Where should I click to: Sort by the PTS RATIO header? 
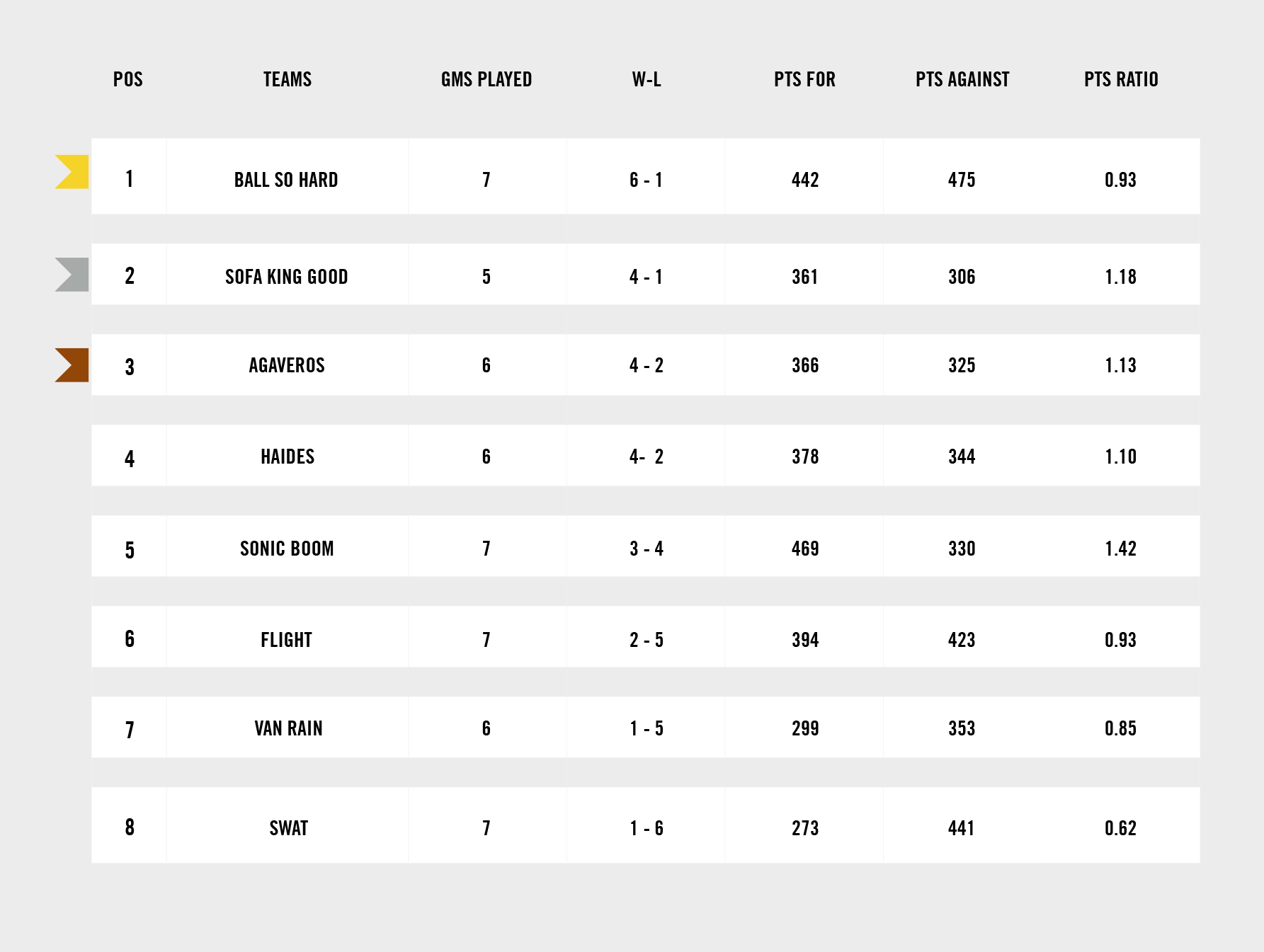(1121, 79)
